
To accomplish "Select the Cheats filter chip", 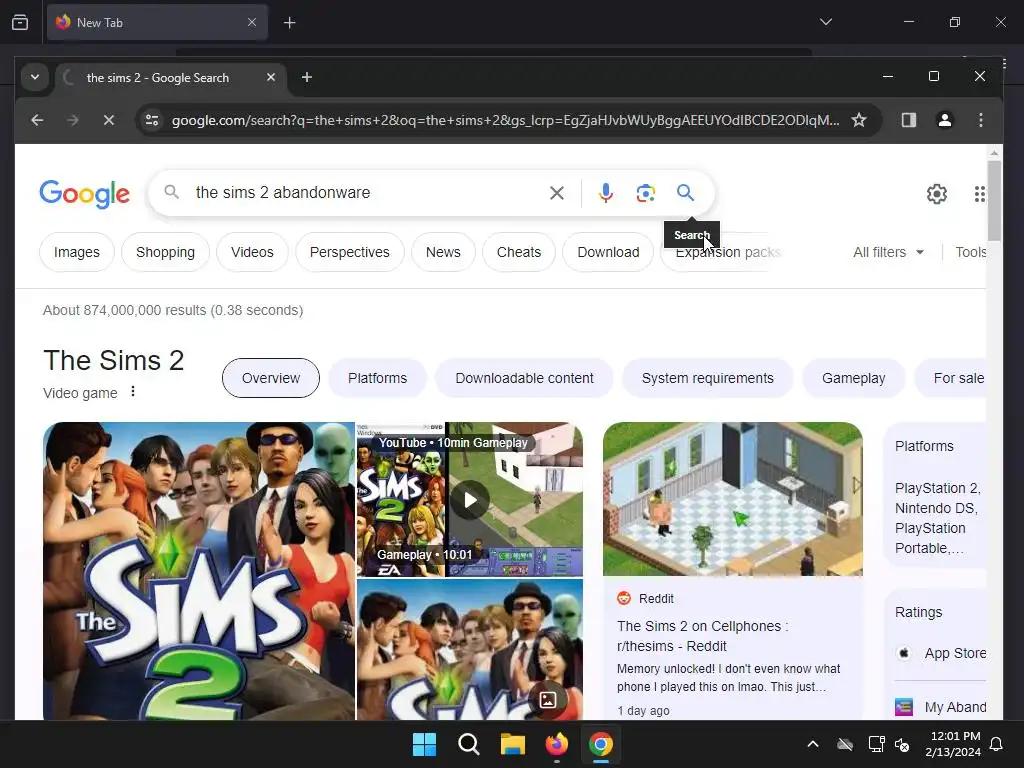I will pos(519,252).
